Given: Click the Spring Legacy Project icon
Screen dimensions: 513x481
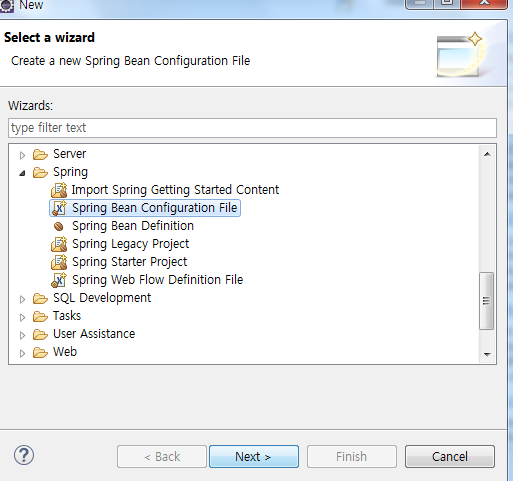Looking at the screenshot, I should (59, 244).
